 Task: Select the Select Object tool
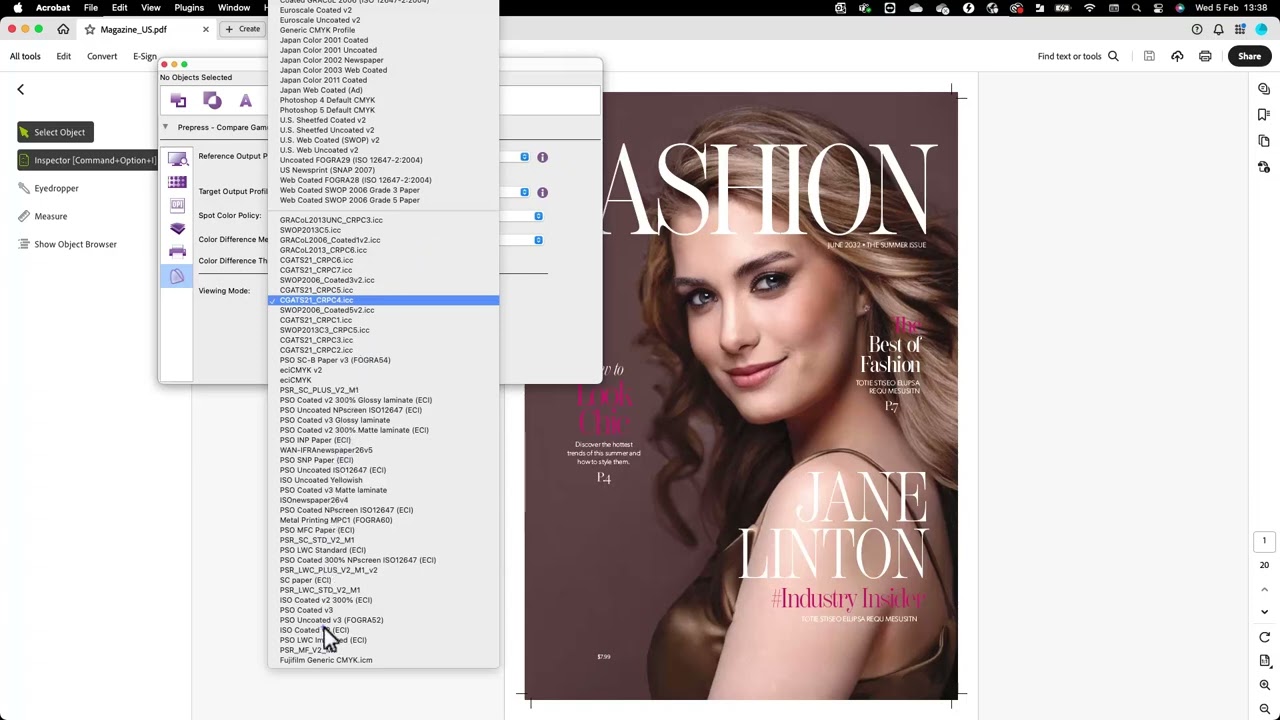55,132
